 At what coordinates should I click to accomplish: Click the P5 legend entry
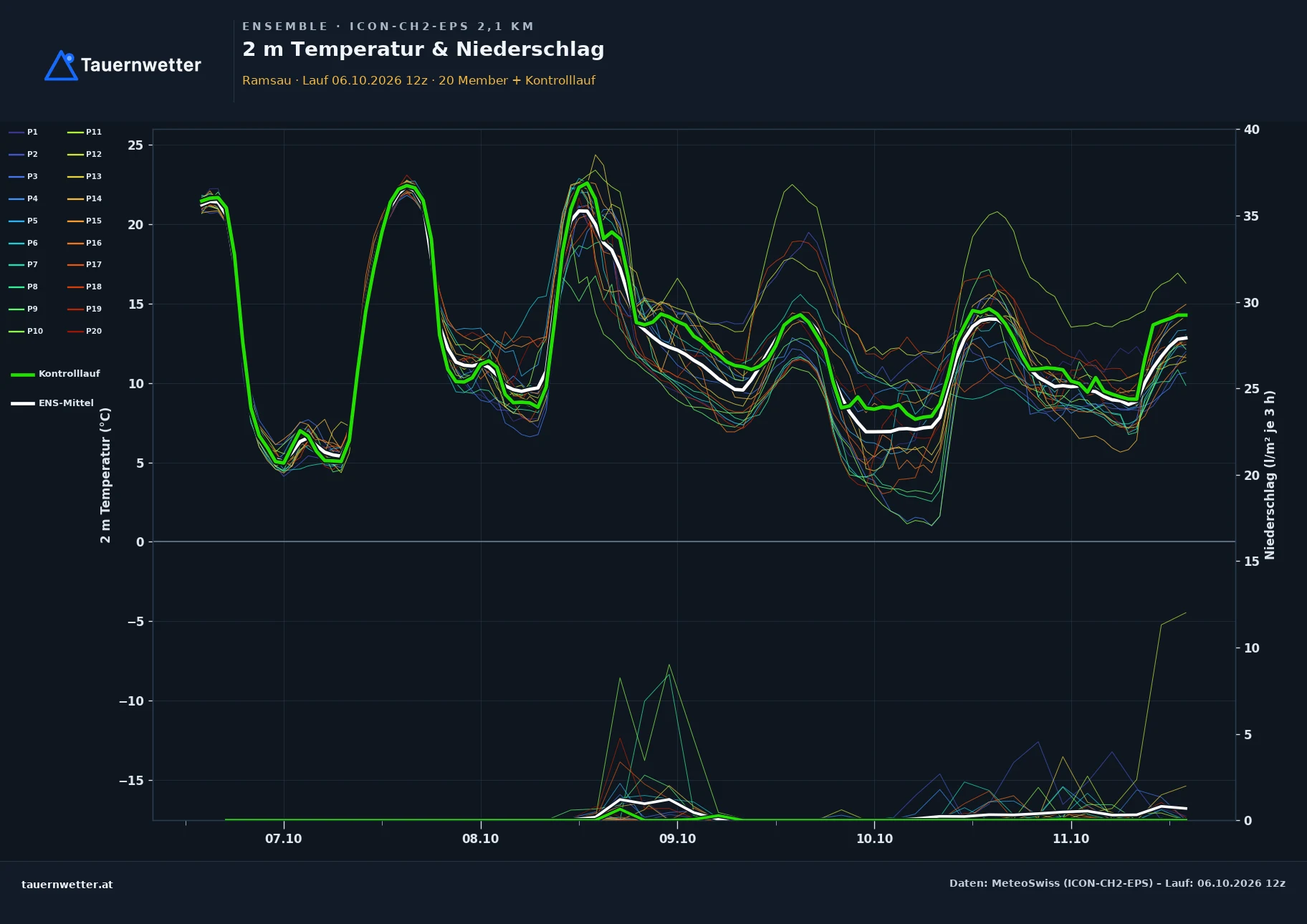coord(24,221)
